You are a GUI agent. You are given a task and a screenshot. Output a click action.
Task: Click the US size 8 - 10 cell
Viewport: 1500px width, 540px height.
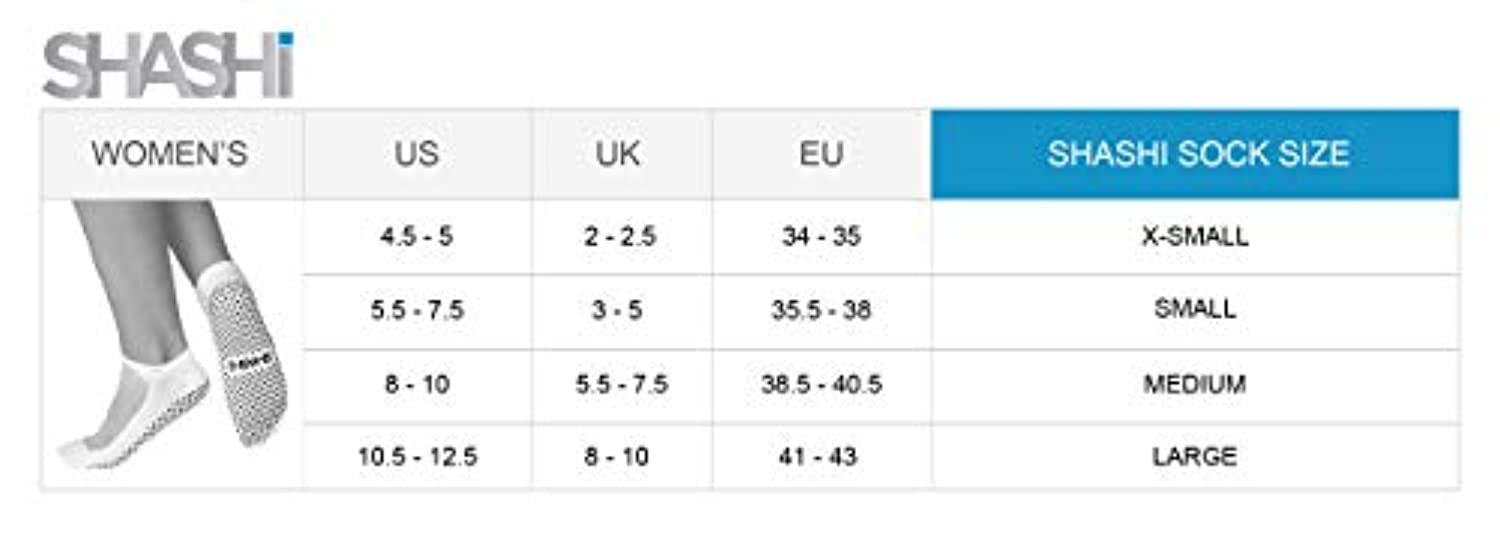[416, 384]
